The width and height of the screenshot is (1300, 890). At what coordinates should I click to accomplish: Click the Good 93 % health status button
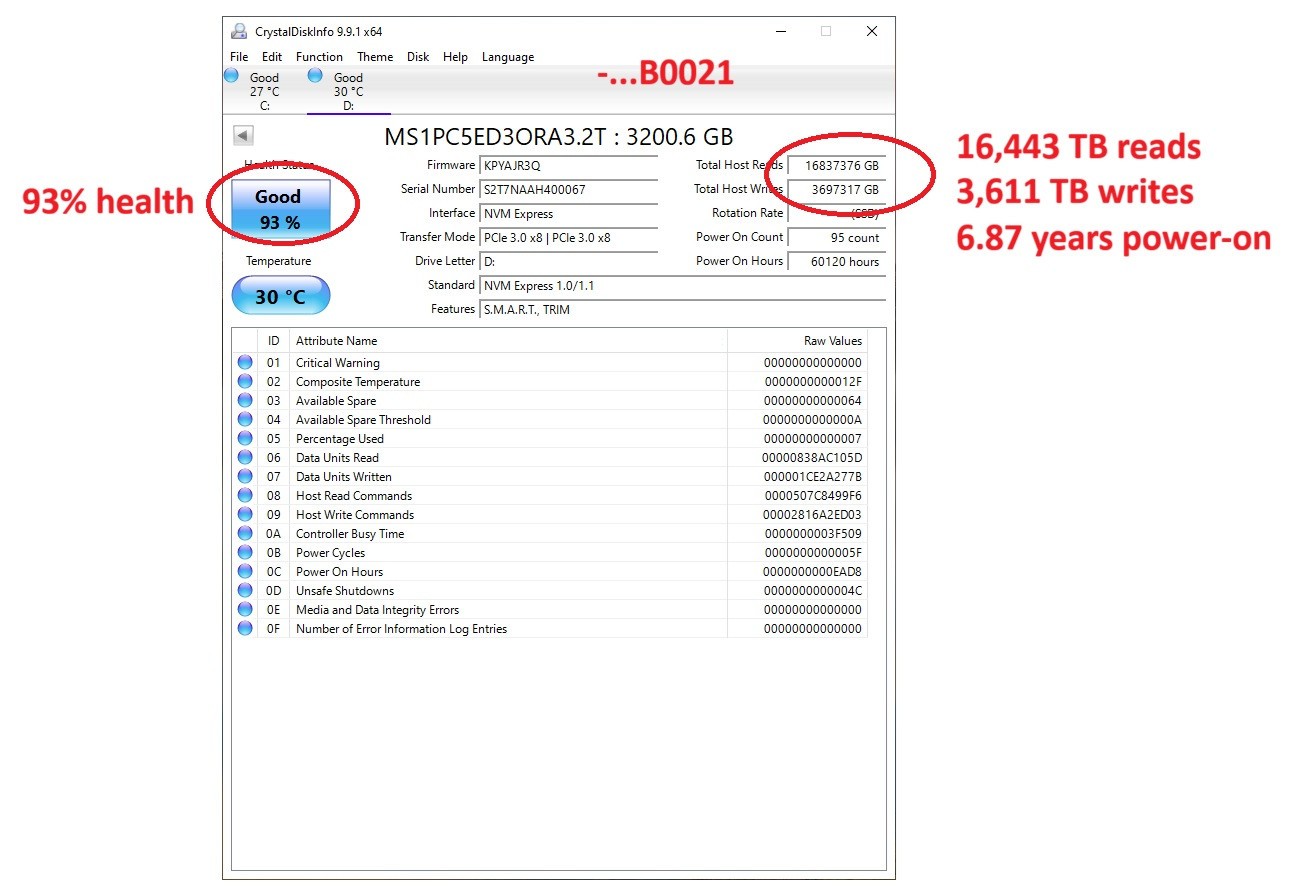pos(280,208)
